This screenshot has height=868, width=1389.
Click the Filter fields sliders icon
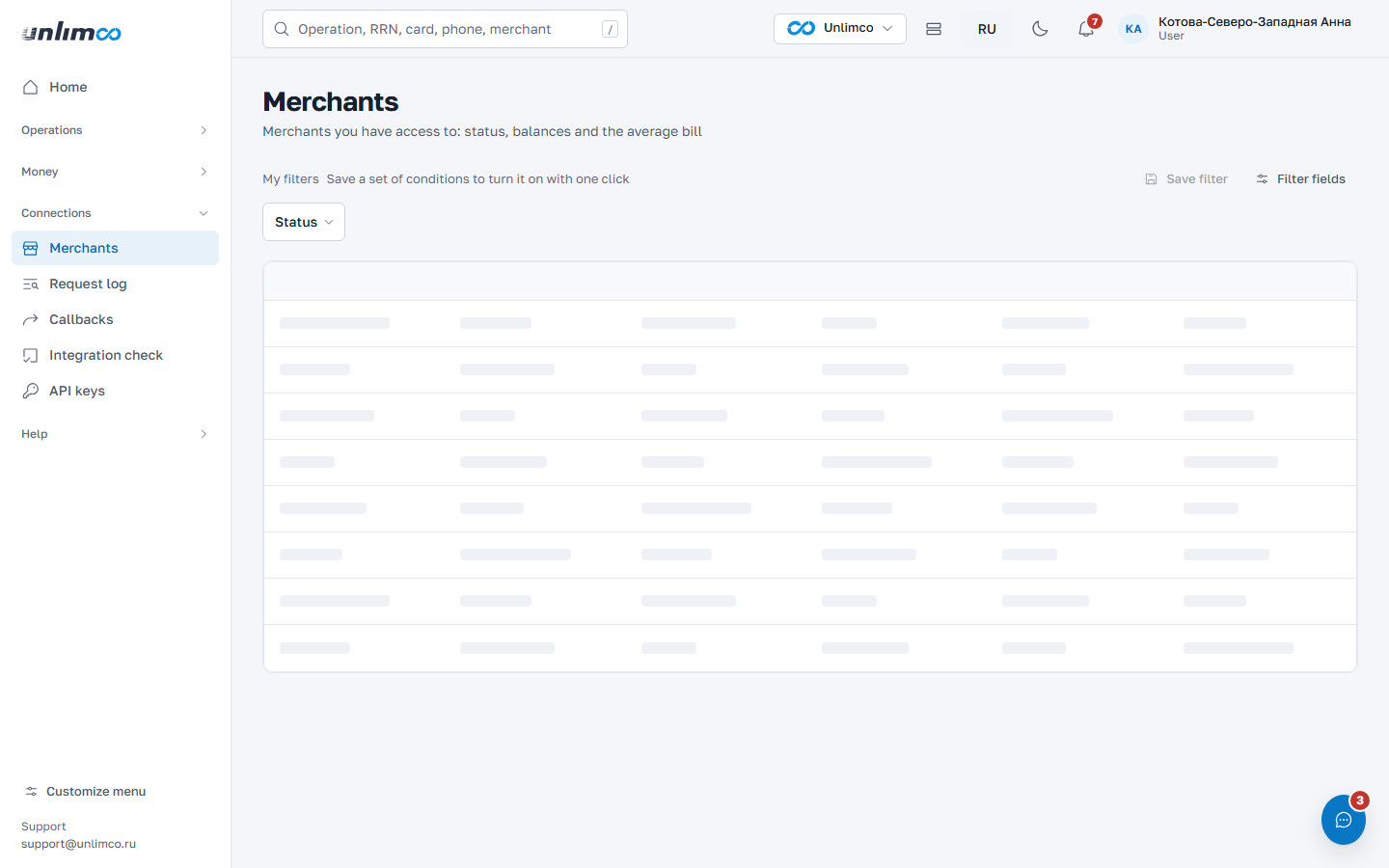(x=1262, y=178)
